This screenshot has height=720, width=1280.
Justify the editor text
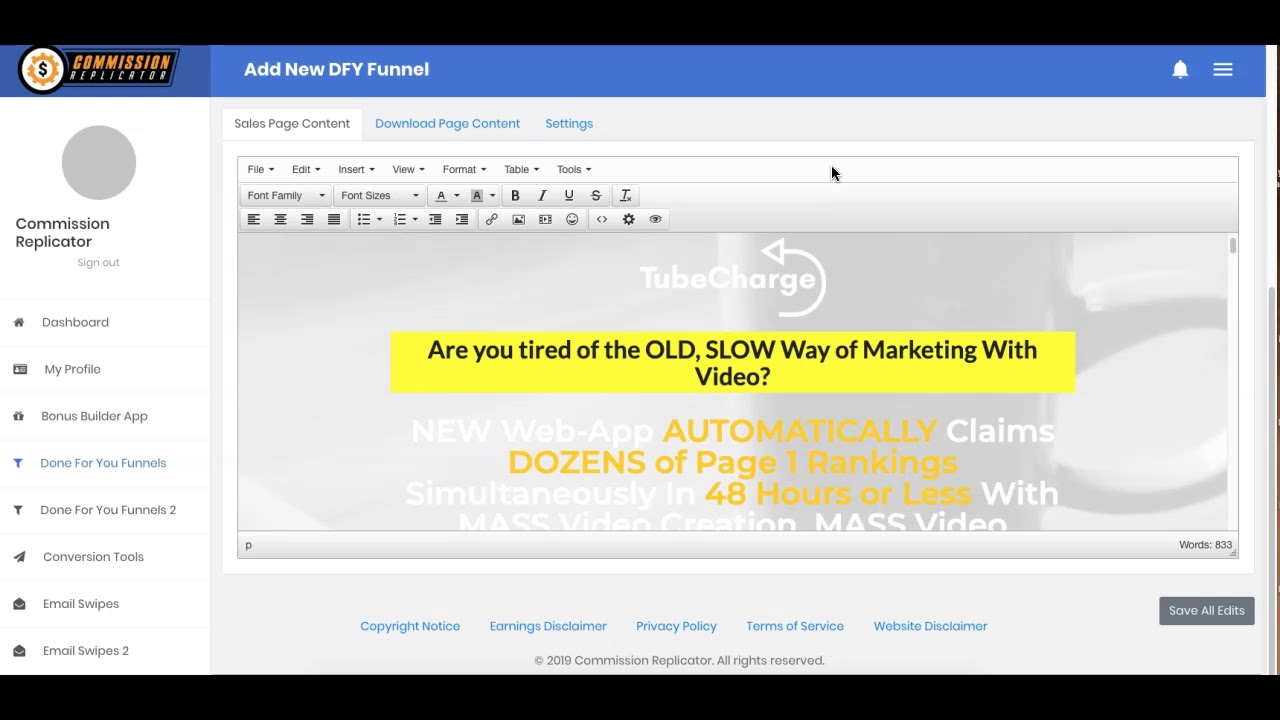point(334,219)
